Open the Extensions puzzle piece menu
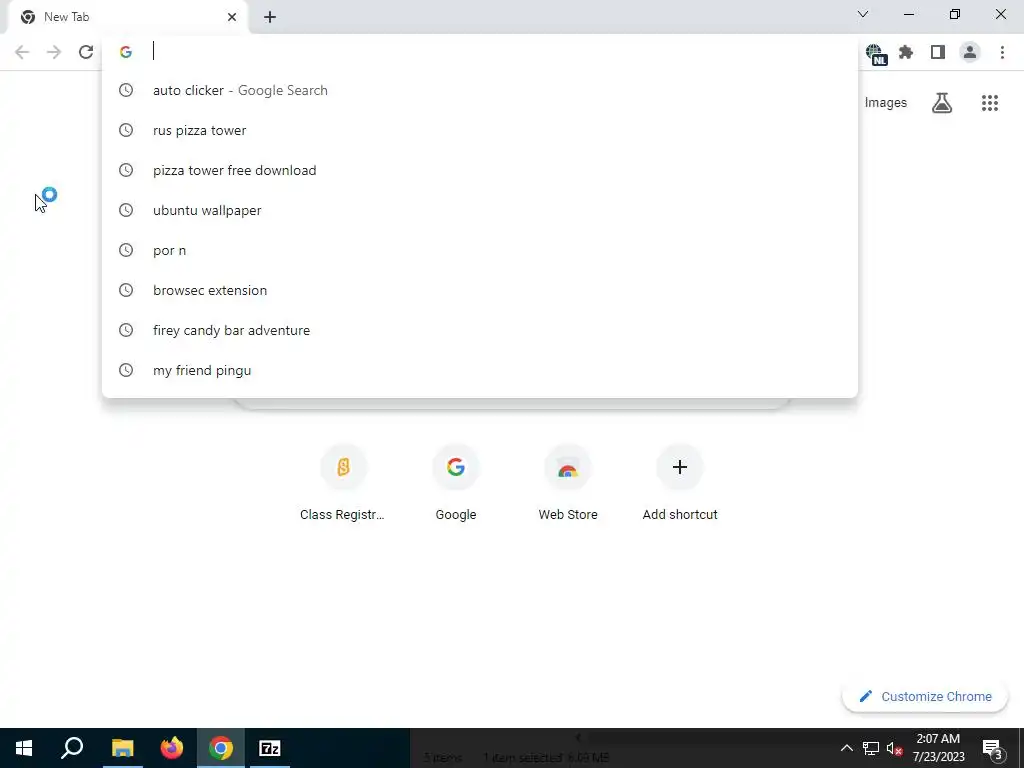Viewport: 1024px width, 768px height. click(906, 52)
